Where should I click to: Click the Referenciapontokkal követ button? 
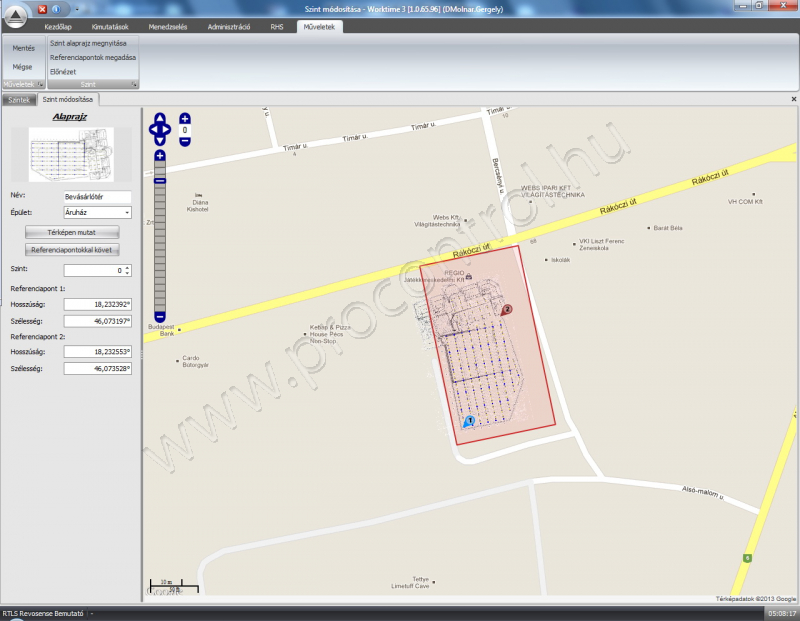click(x=72, y=250)
